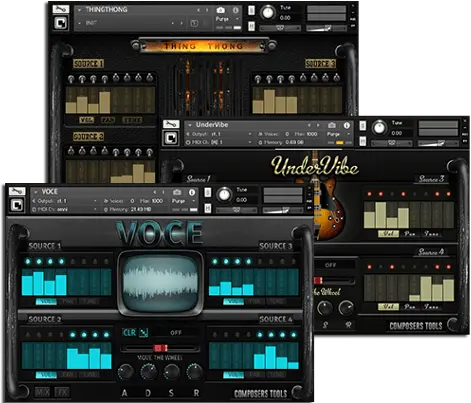This screenshot has height=403, width=471.
Task: Select the VOL tab under VOCE Source 1
Action: [46, 302]
